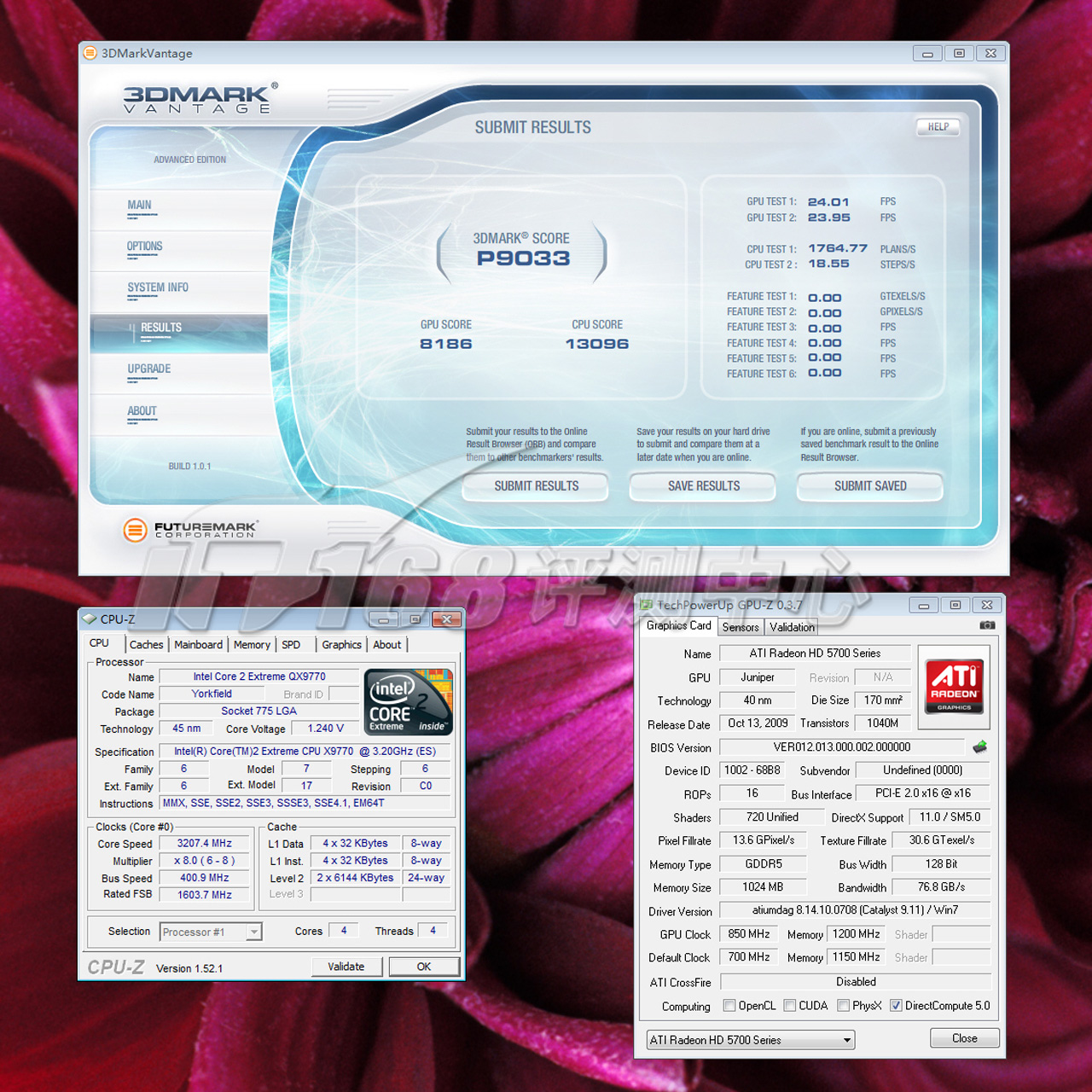Switch to the Caches tab in CPU-Z

[x=147, y=645]
